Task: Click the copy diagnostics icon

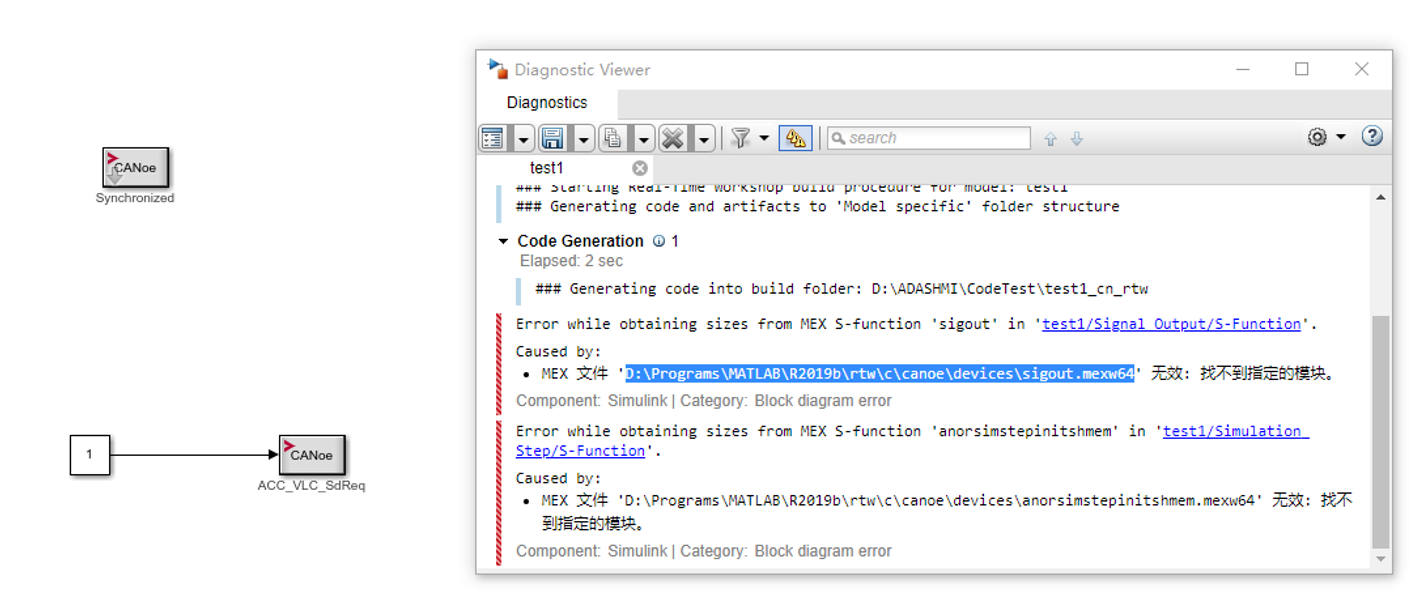Action: coord(613,139)
